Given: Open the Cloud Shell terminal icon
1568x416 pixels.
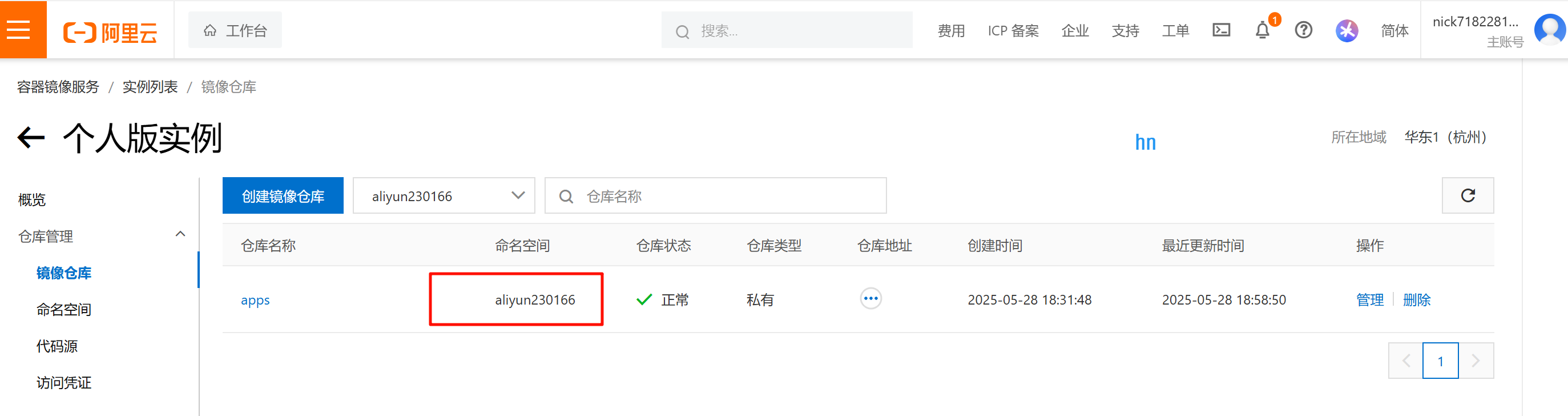Looking at the screenshot, I should pyautogui.click(x=1221, y=30).
